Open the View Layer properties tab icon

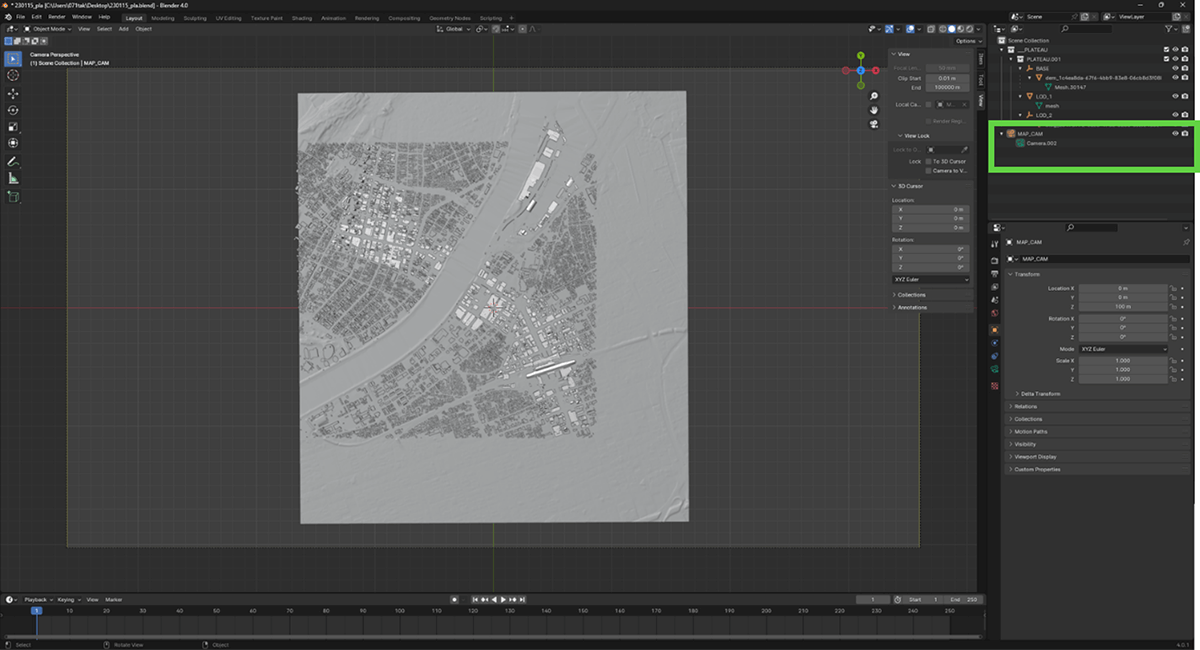click(x=994, y=286)
